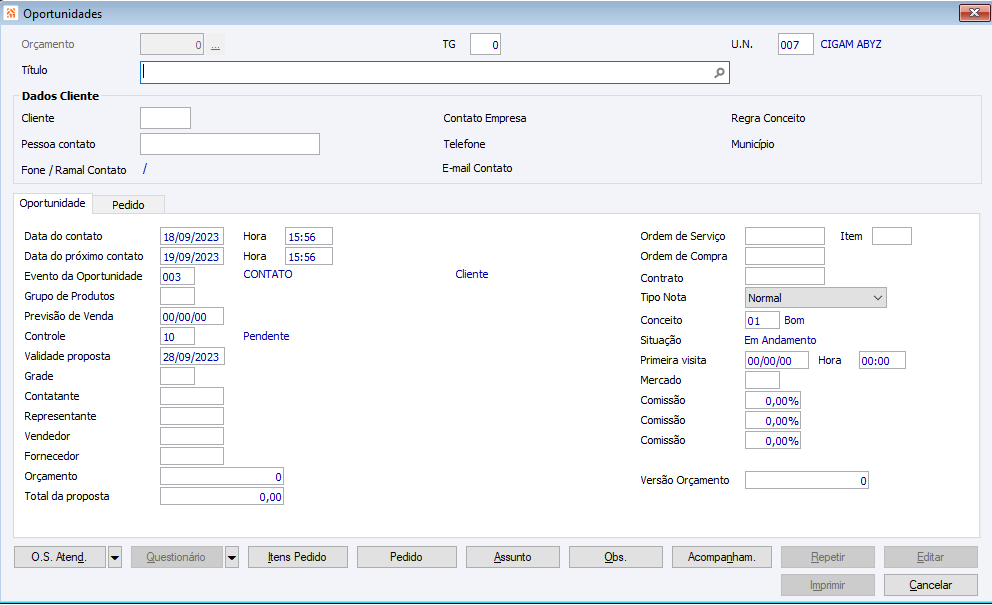The width and height of the screenshot is (992, 605).
Task: Focus the Cliente input field
Action: coord(165,119)
